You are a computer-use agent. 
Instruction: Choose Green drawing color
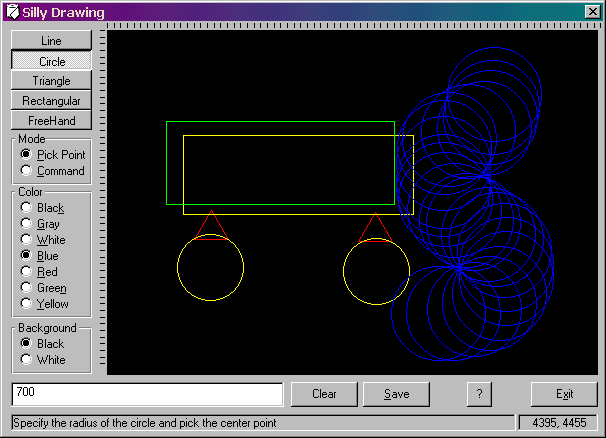tap(26, 288)
